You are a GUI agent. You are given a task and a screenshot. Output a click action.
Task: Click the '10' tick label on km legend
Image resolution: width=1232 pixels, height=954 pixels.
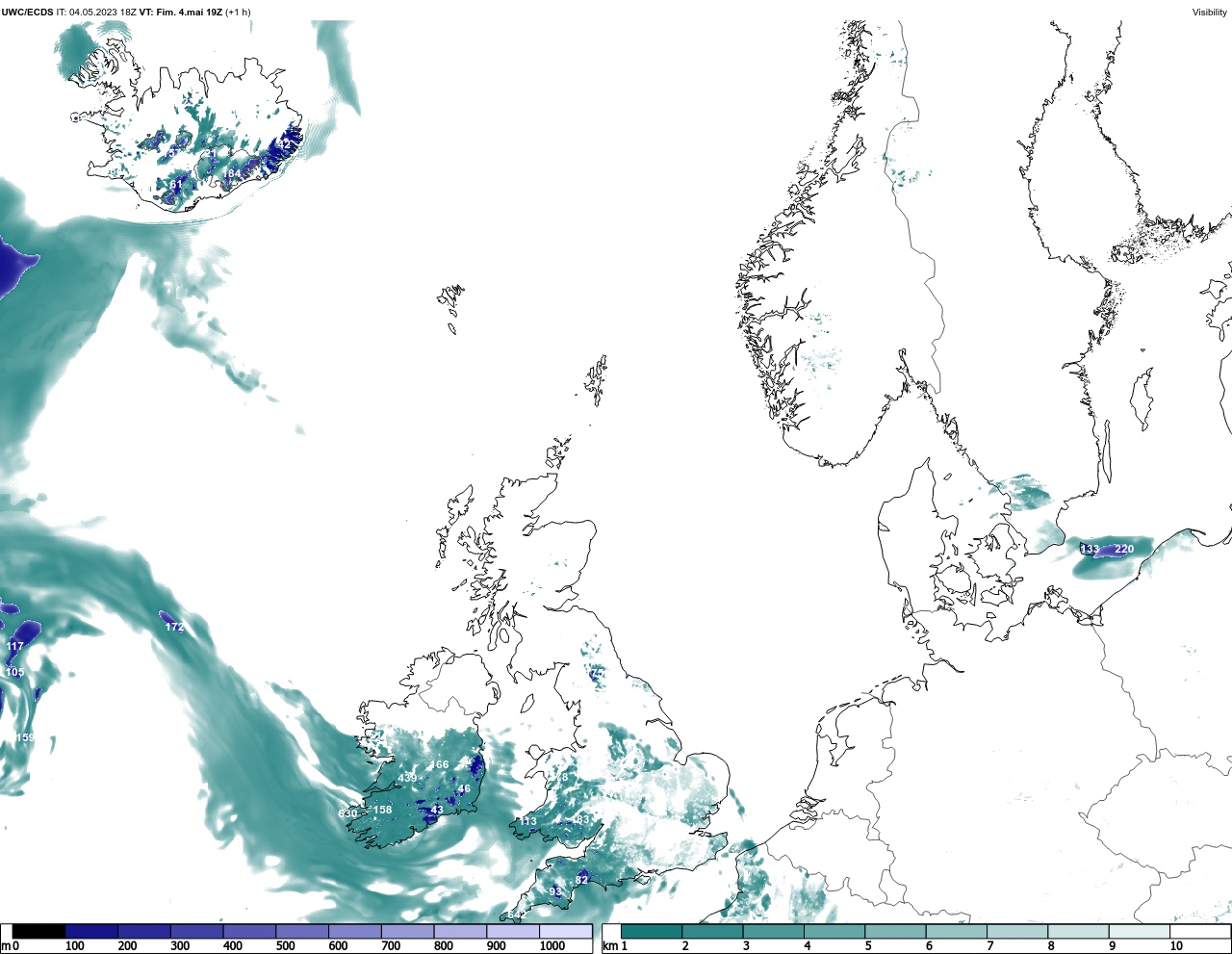1175,946
